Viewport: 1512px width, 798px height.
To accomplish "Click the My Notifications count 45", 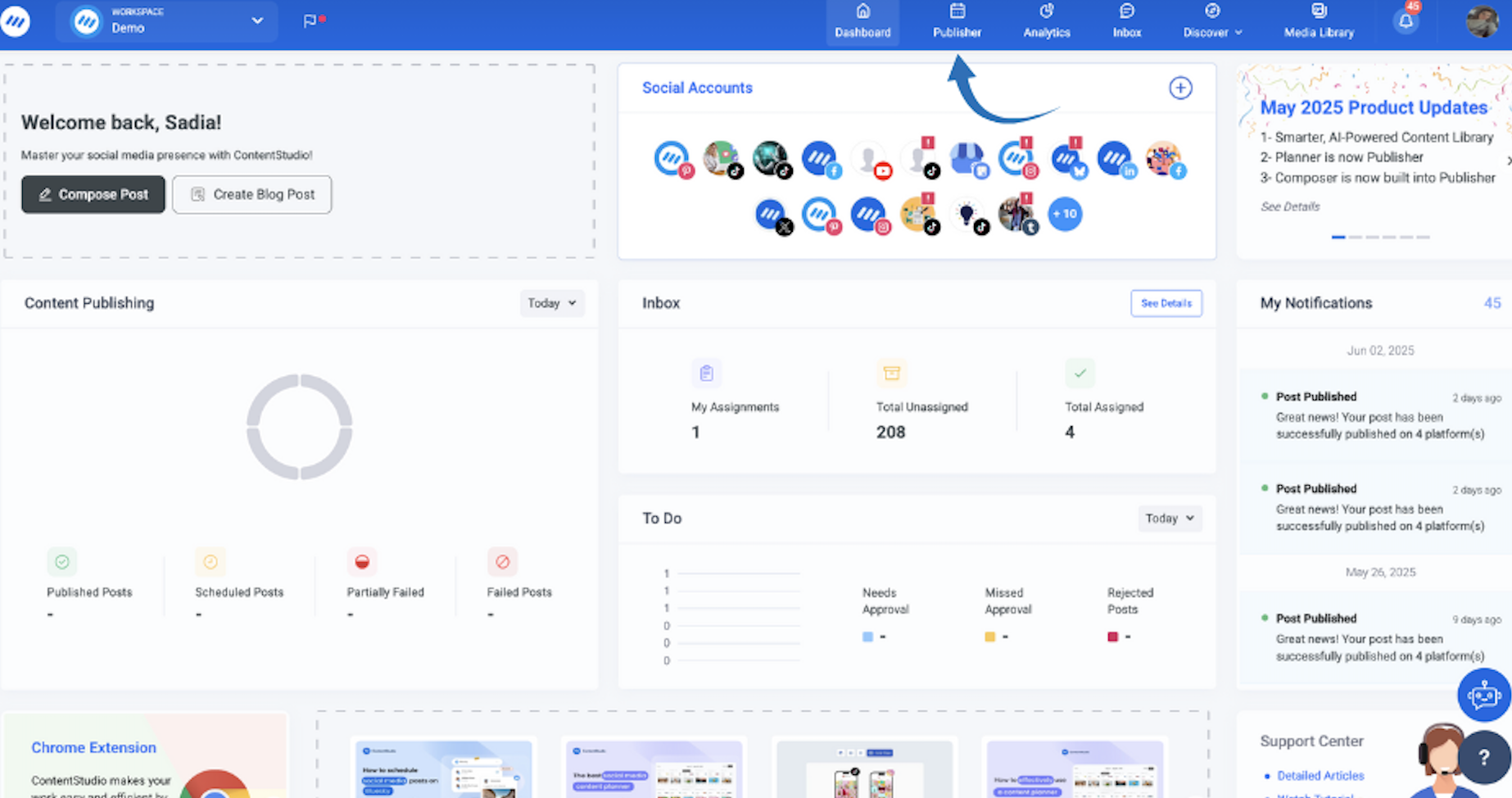I will (1492, 303).
